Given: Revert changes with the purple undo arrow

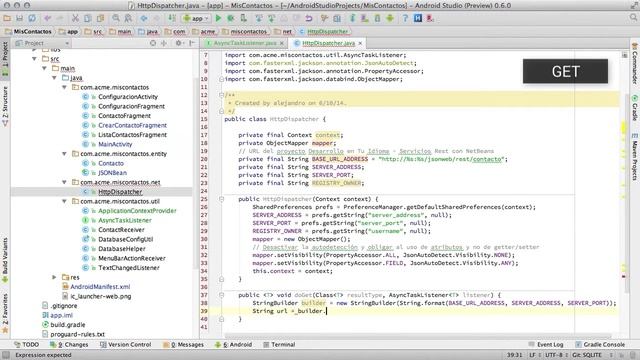Looking at the screenshot, I should [x=309, y=18].
